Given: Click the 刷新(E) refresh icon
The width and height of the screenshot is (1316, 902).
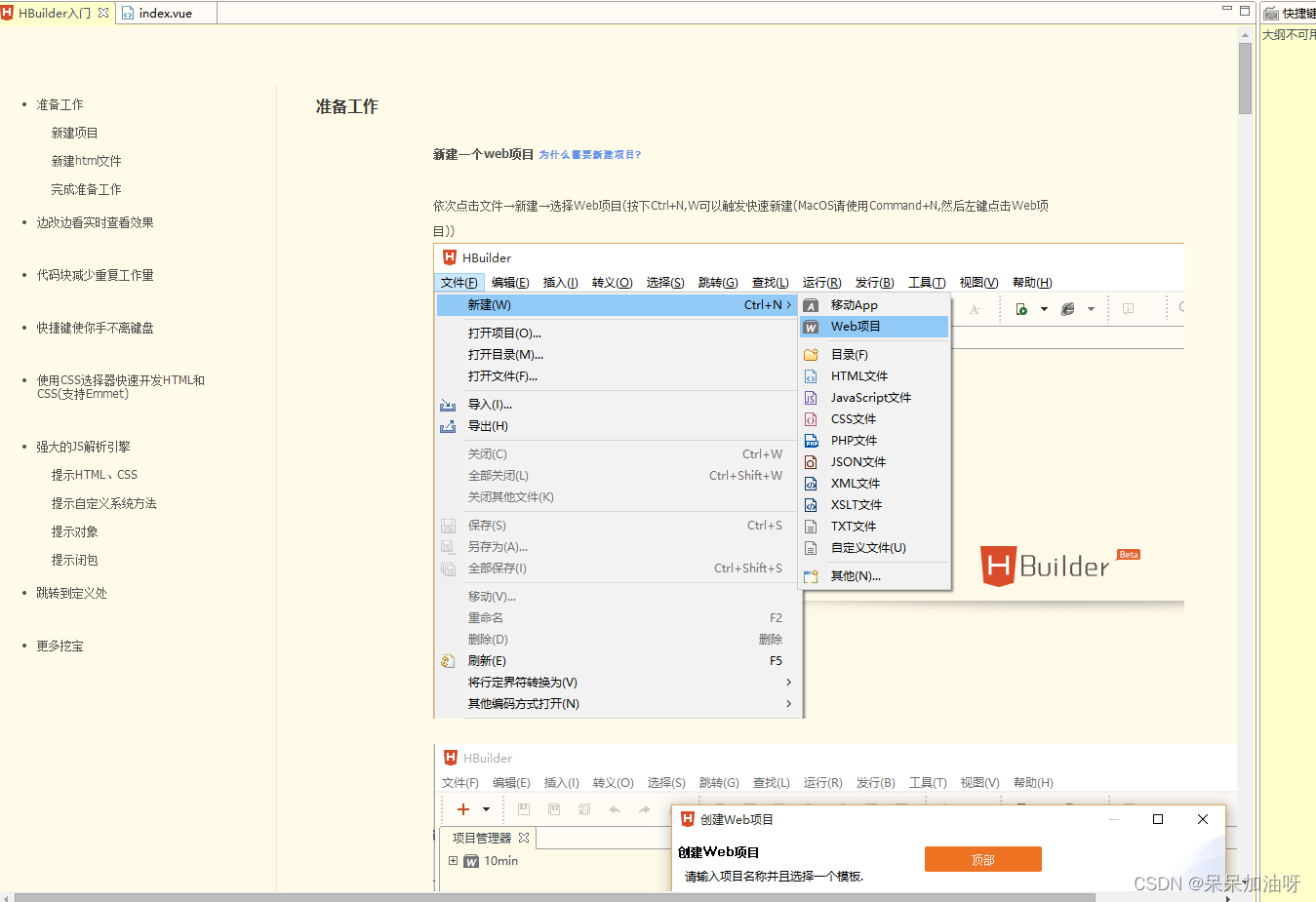Looking at the screenshot, I should tap(448, 660).
